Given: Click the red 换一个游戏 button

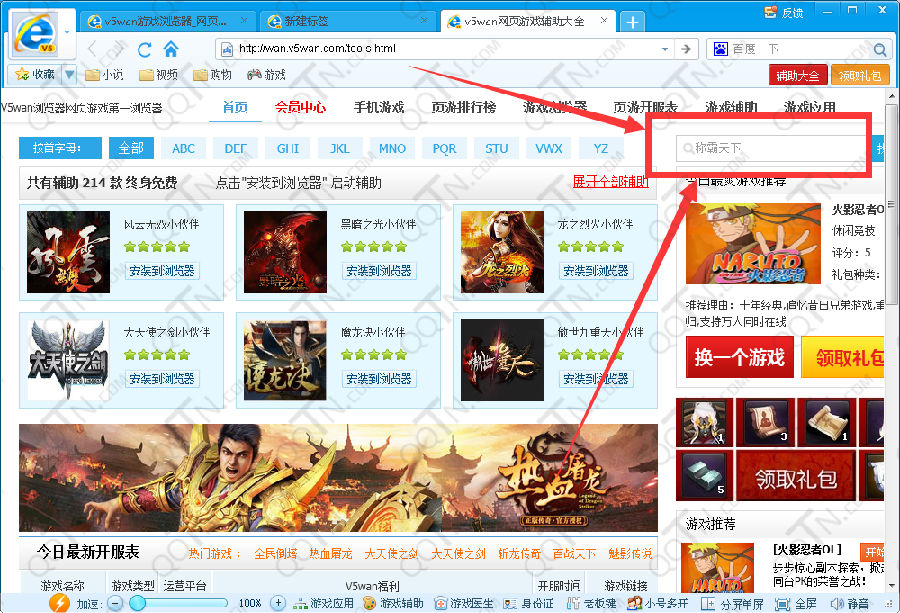Looking at the screenshot, I should tap(739, 358).
